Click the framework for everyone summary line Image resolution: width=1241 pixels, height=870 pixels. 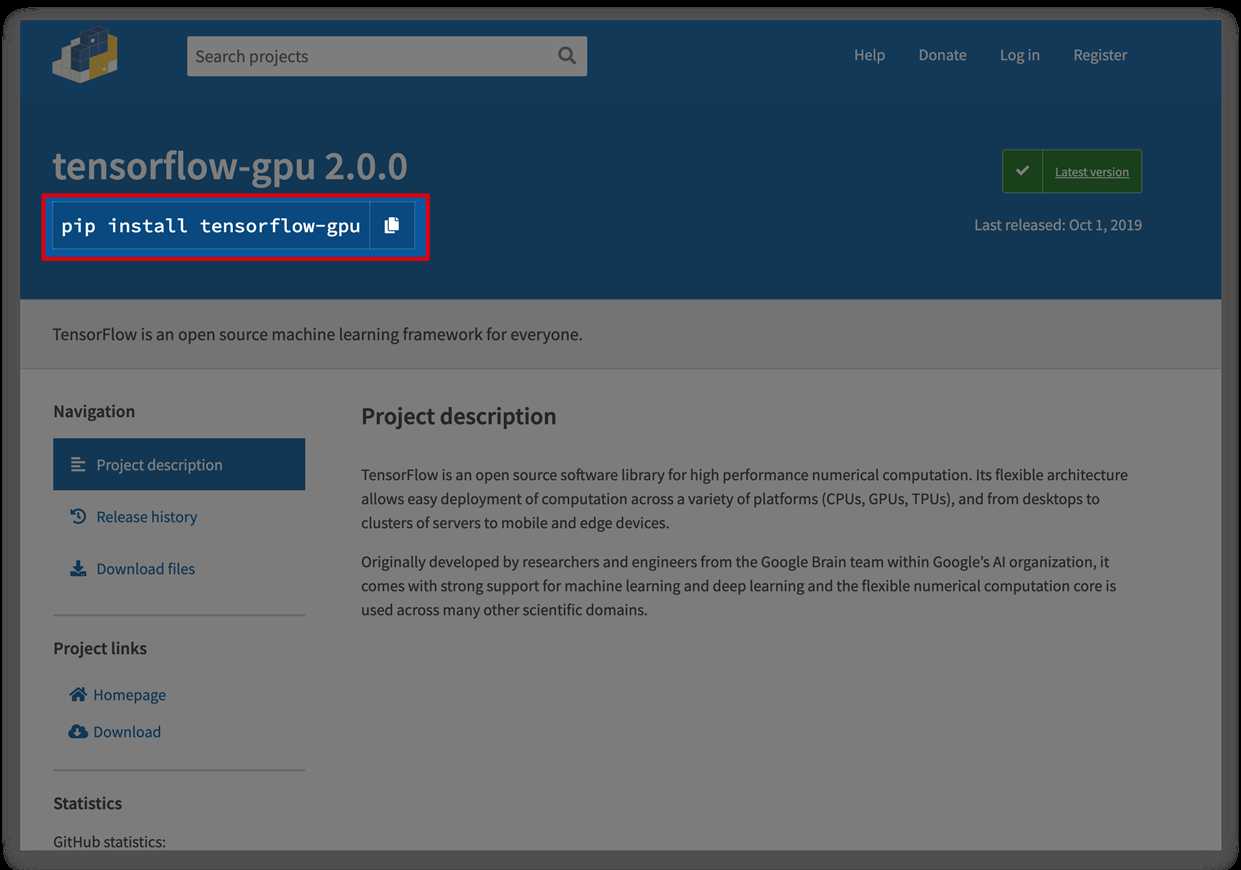click(318, 334)
